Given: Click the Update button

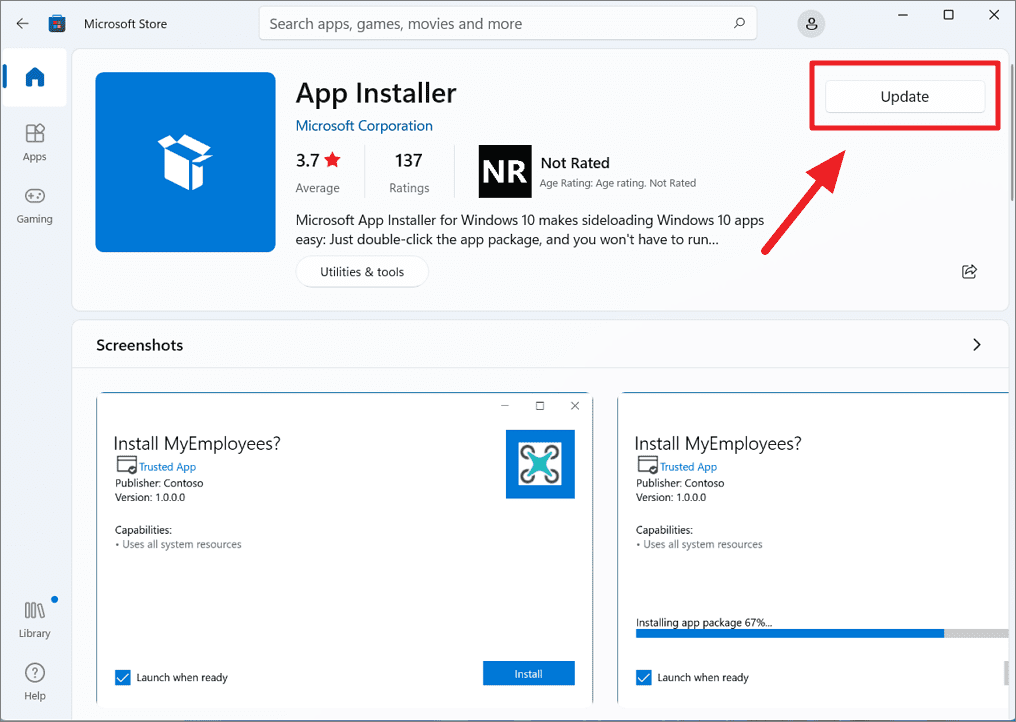Looking at the screenshot, I should 905,97.
